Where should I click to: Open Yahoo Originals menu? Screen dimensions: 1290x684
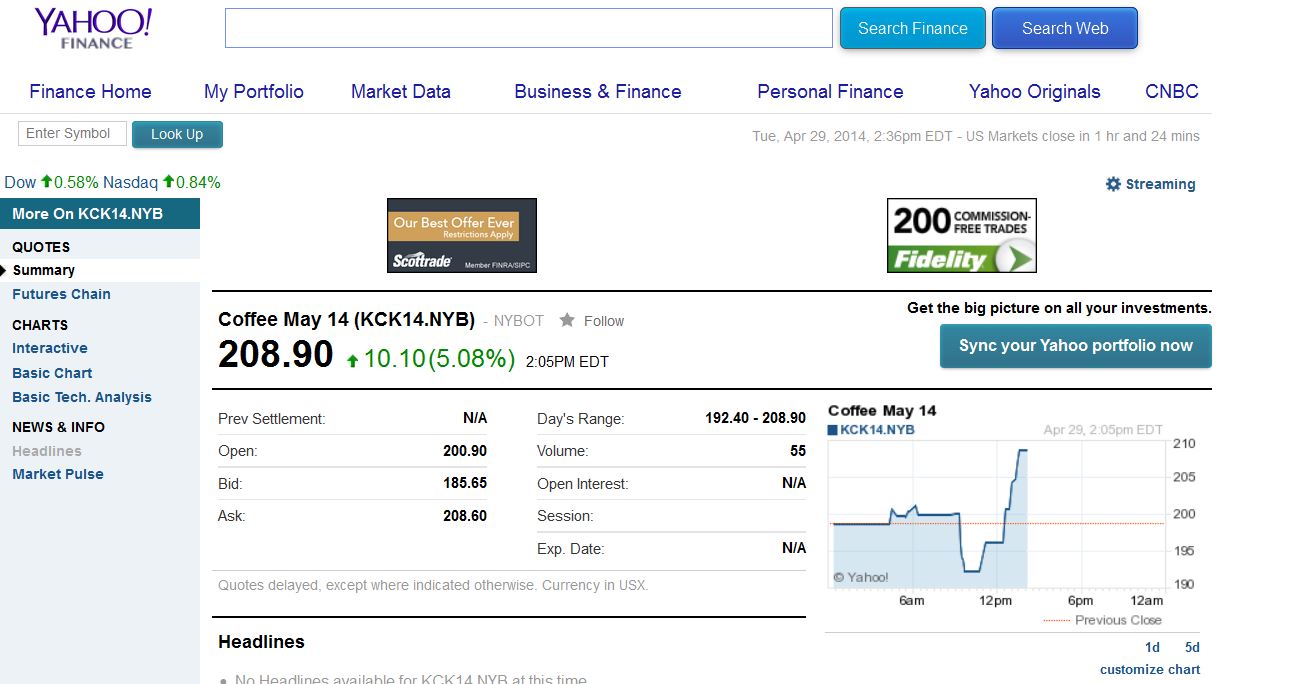click(x=1035, y=91)
